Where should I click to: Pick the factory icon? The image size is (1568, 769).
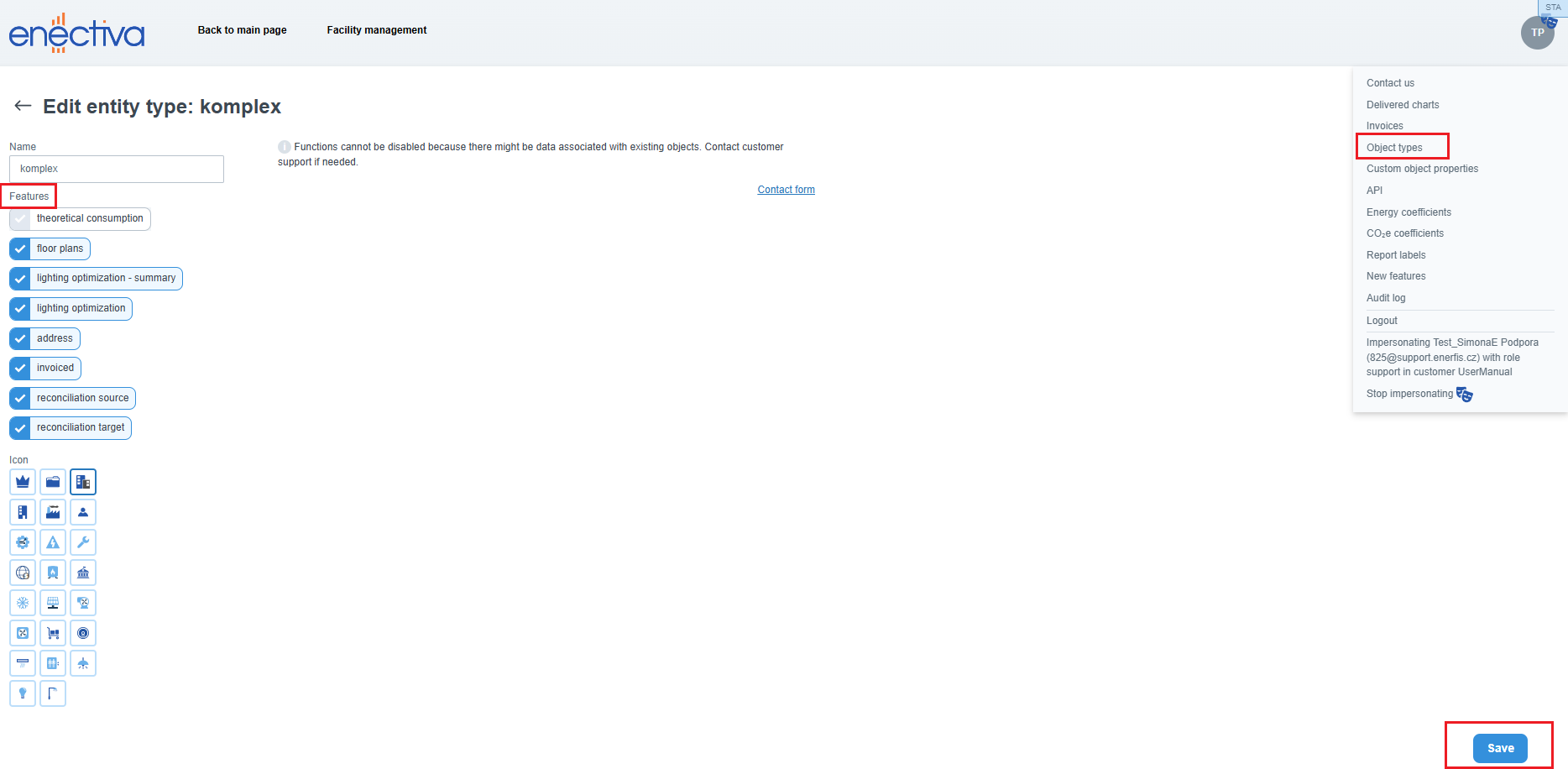pyautogui.click(x=53, y=512)
